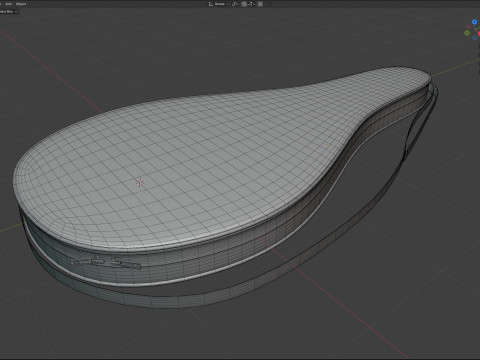Toggle snapping magnet icon
Image resolution: width=480 pixels, height=360 pixels.
[x=244, y=4]
